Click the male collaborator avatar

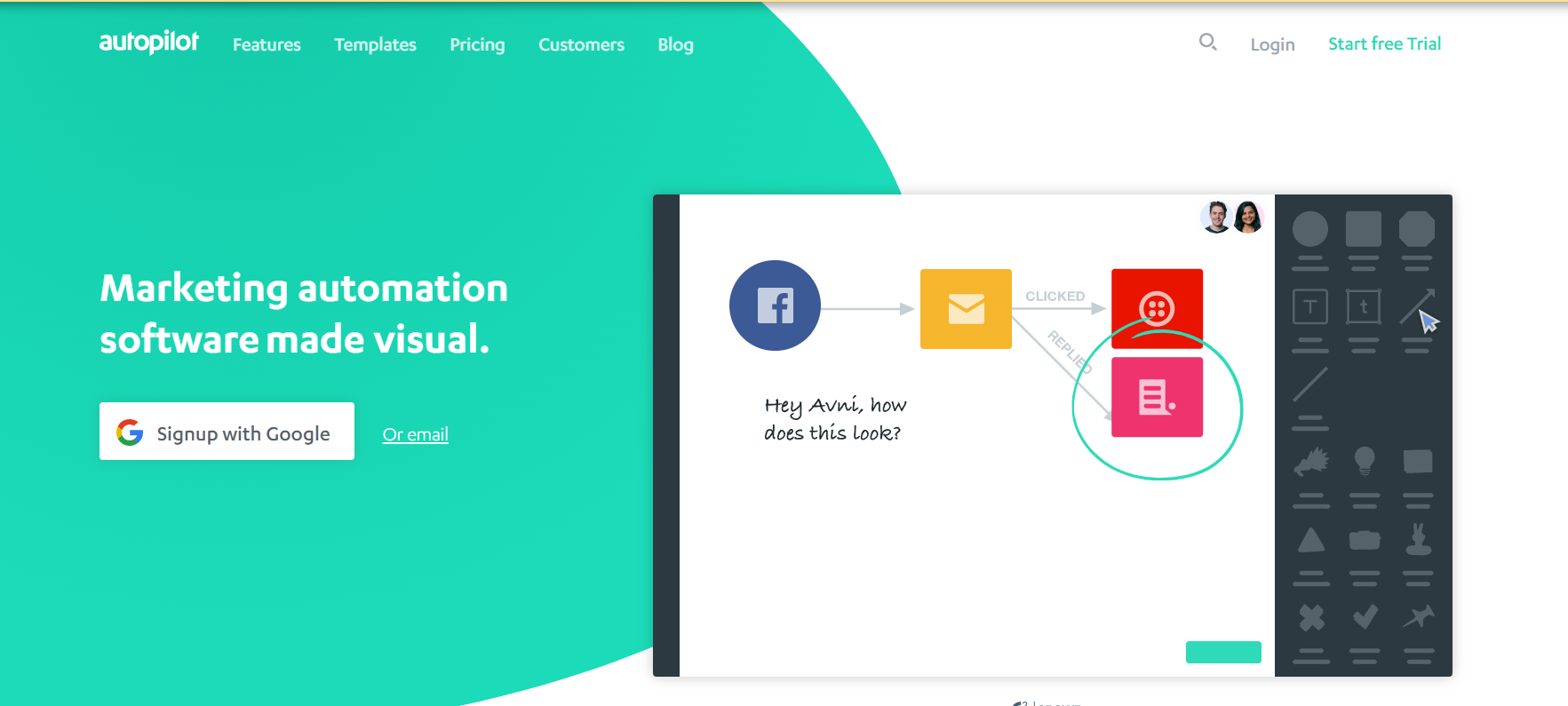click(x=1216, y=217)
